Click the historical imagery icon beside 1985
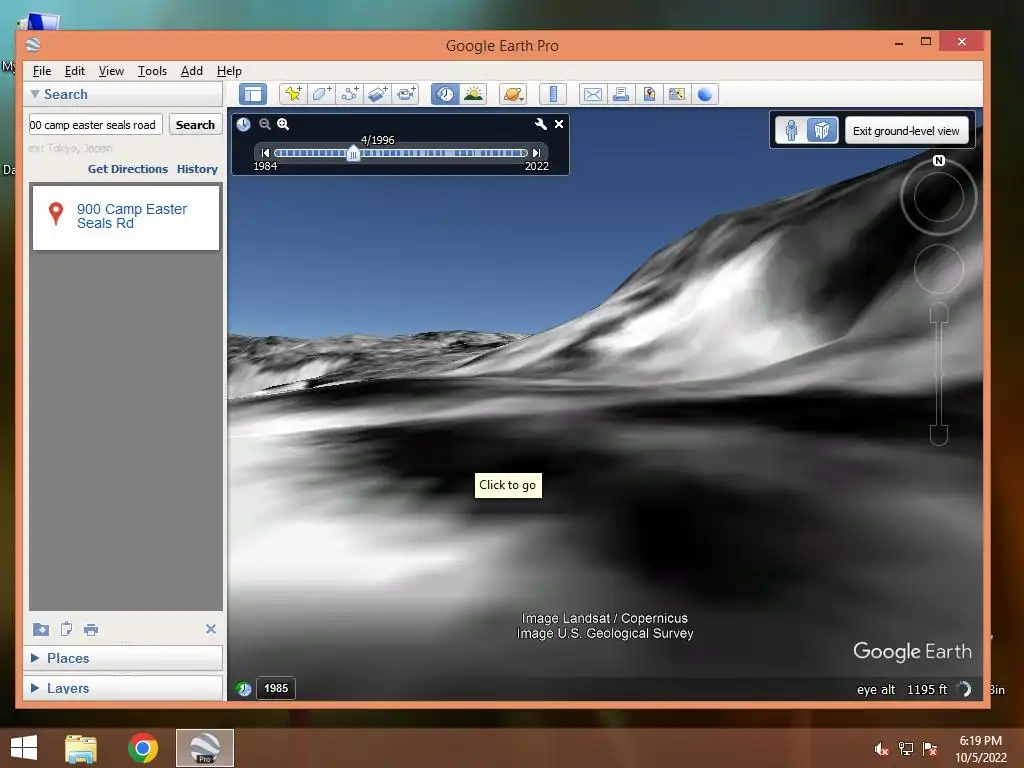The height and width of the screenshot is (768, 1024). [x=244, y=688]
